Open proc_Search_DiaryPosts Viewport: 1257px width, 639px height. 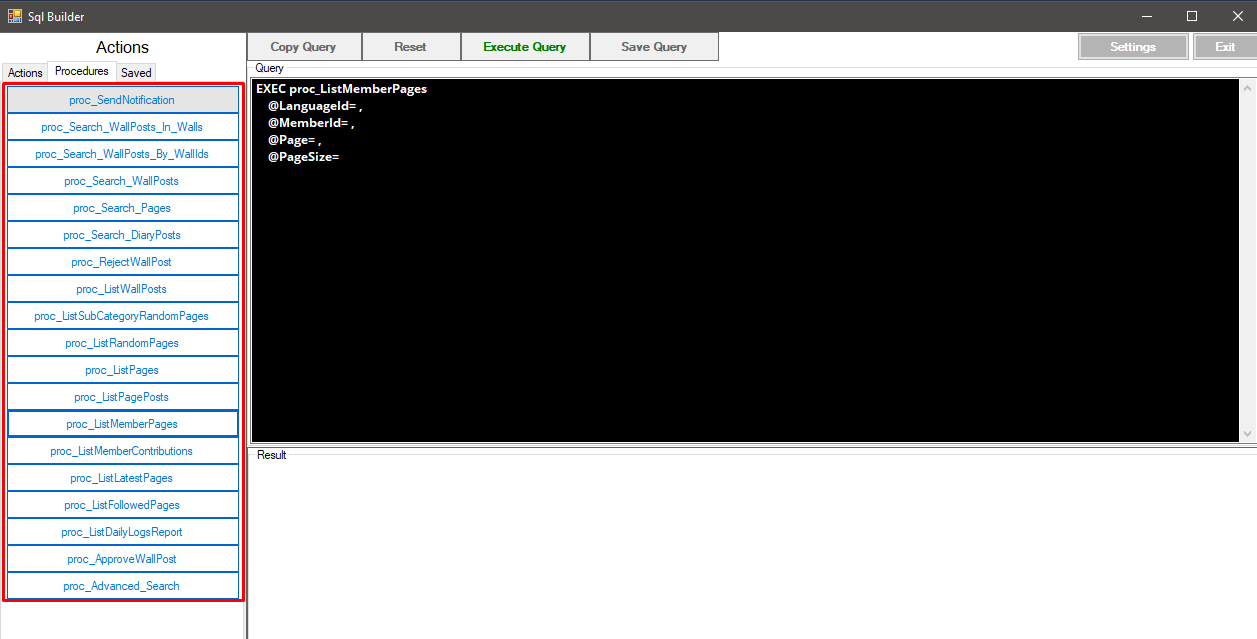click(x=122, y=234)
